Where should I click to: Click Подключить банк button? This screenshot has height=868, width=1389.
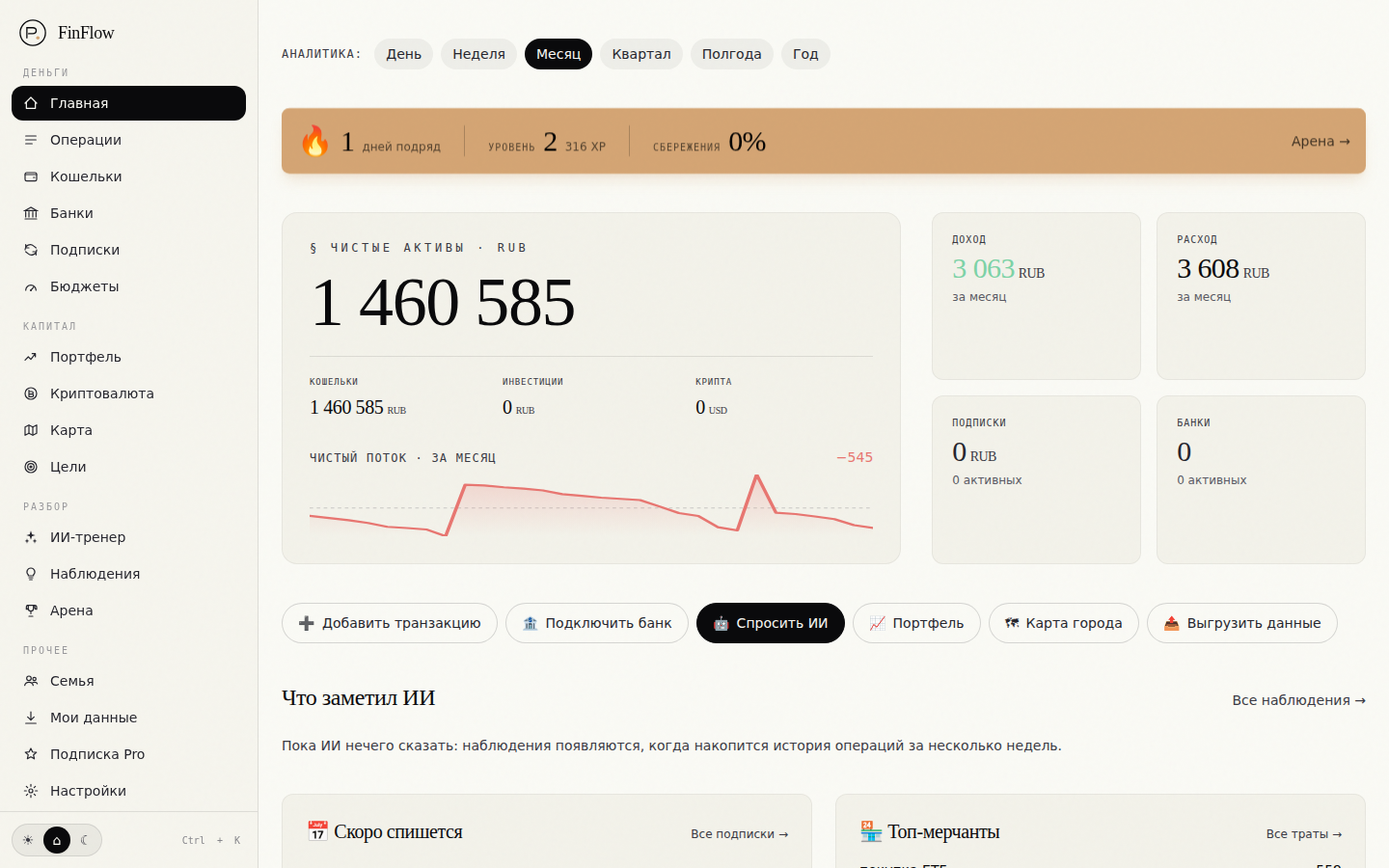click(x=597, y=623)
